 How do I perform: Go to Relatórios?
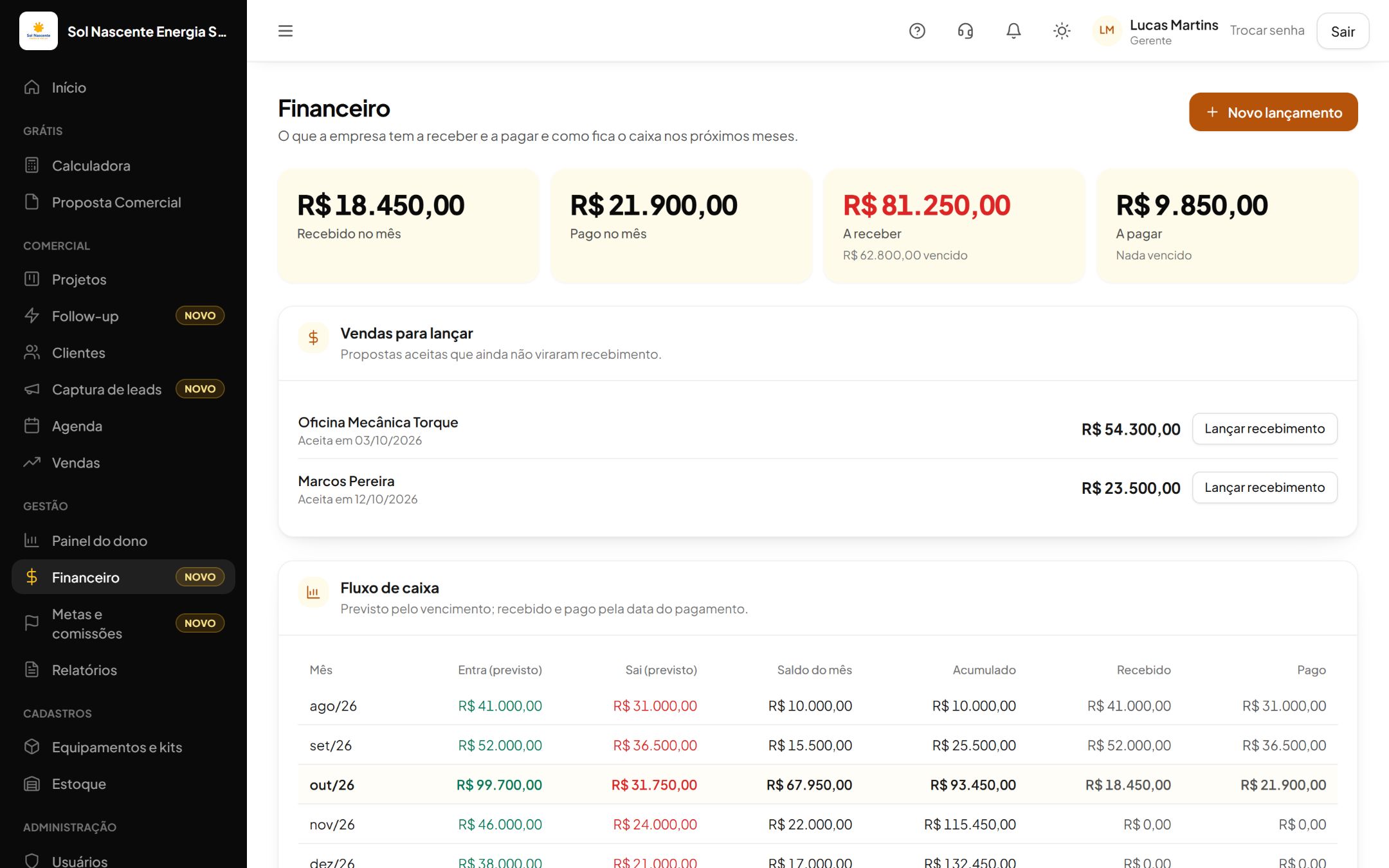(x=123, y=670)
